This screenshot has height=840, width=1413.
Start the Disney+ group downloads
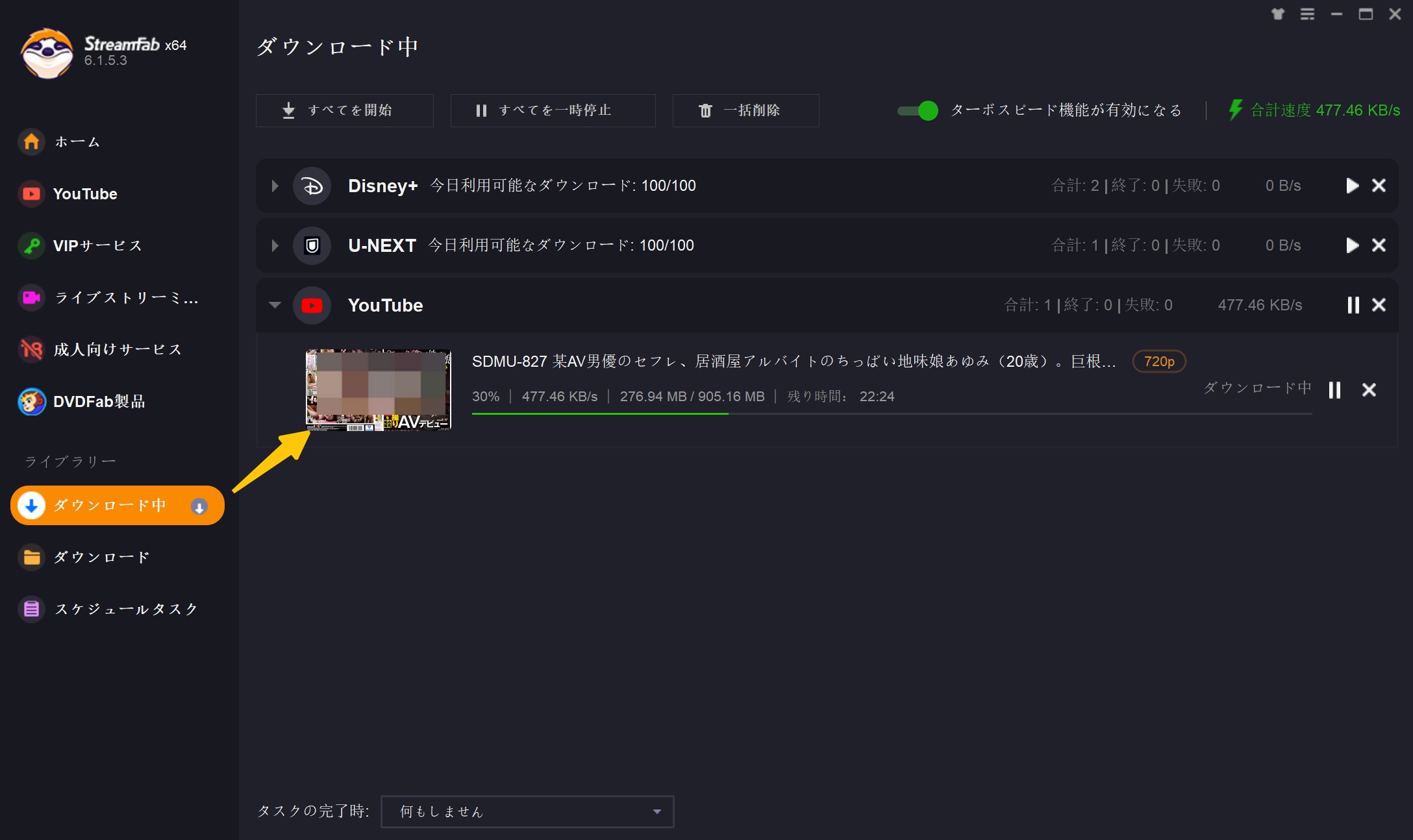tap(1352, 186)
